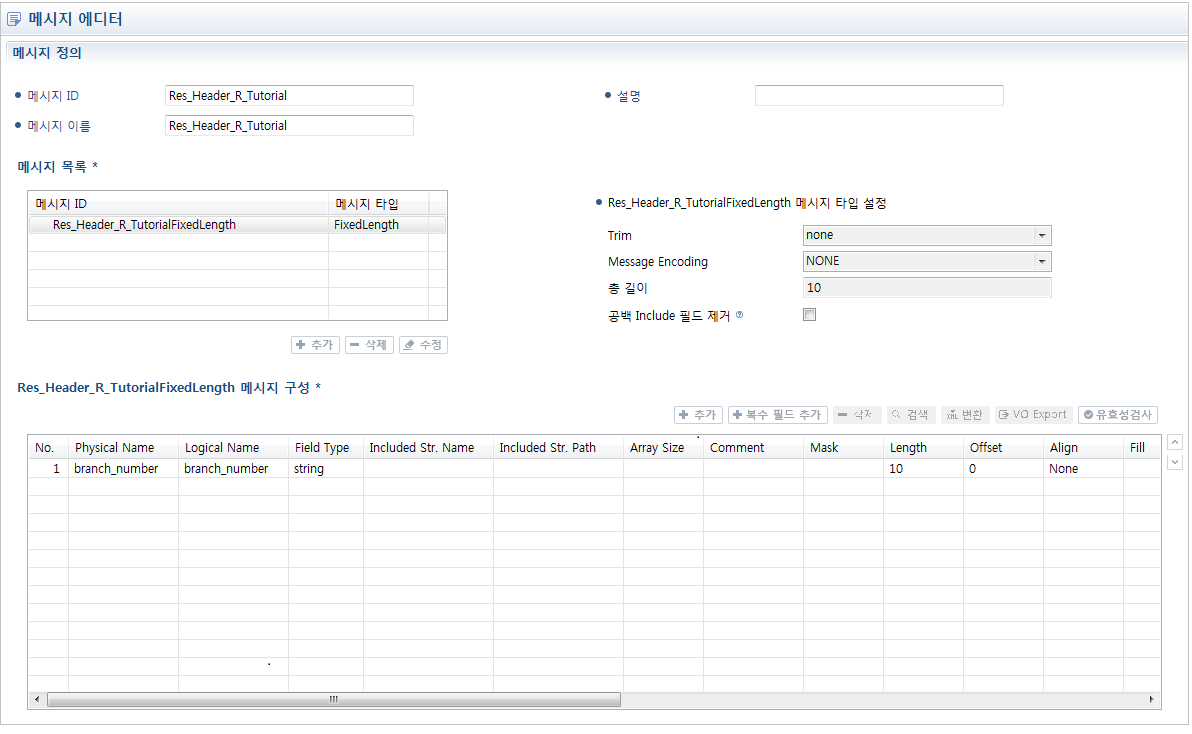Image resolution: width=1192 pixels, height=734 pixels.
Task: Toggle the 공백 Include 필드 제거 checkbox
Action: [x=808, y=314]
